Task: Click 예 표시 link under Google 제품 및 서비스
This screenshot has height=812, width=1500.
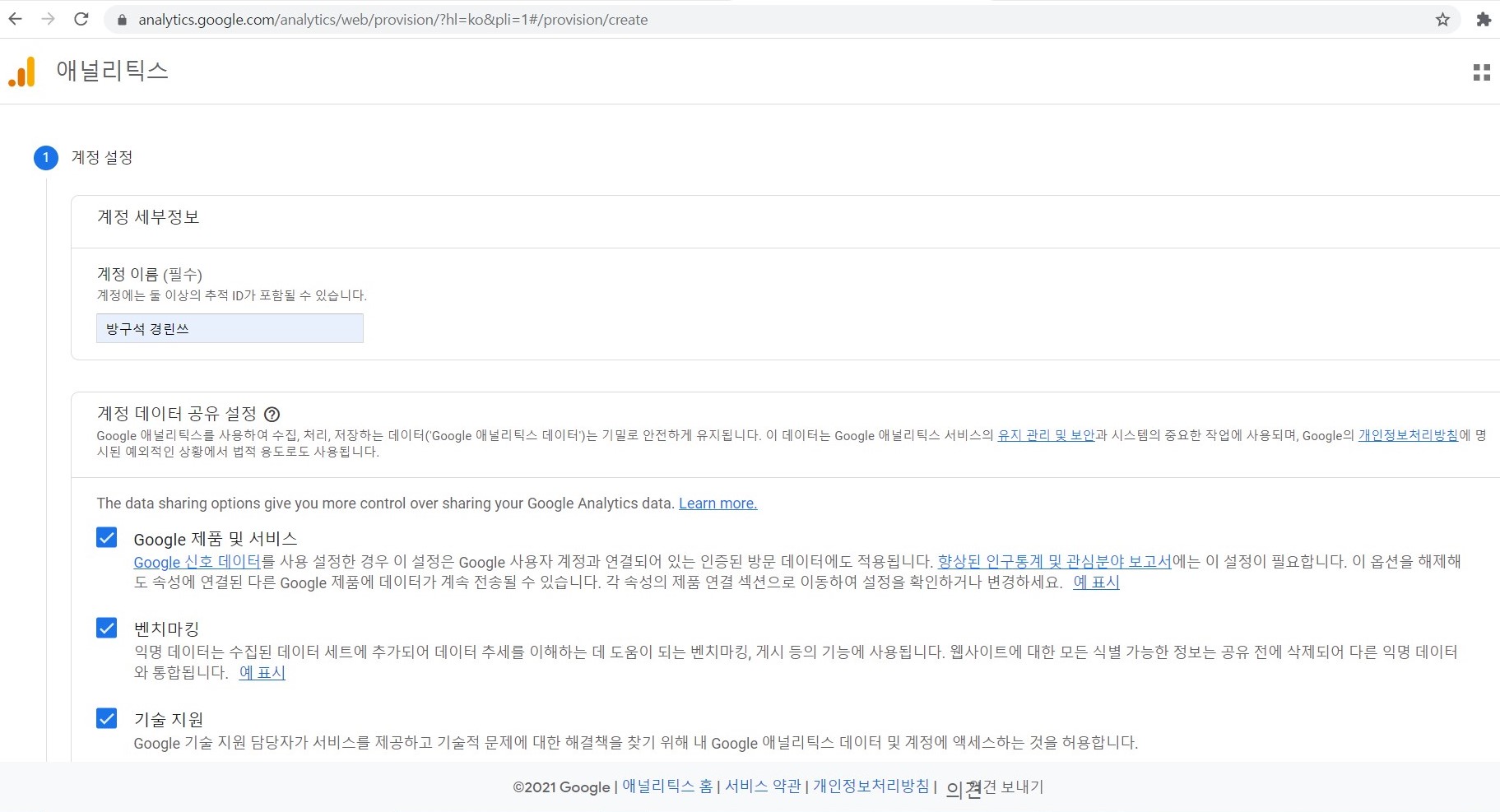Action: (x=1096, y=582)
